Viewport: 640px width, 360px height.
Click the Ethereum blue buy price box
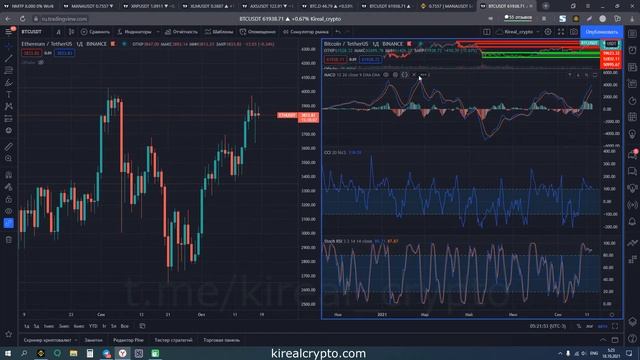[64, 53]
